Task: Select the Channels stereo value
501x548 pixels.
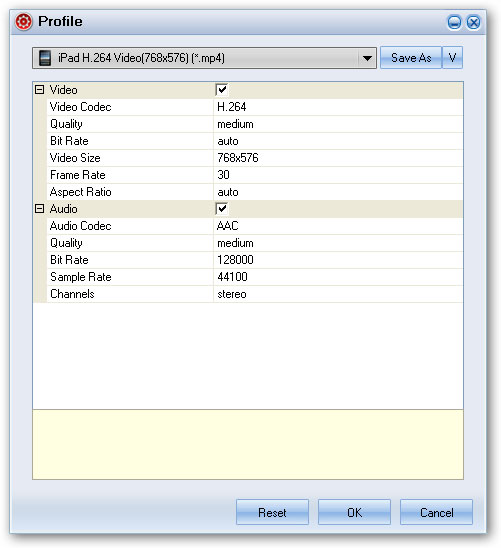Action: tap(338, 294)
